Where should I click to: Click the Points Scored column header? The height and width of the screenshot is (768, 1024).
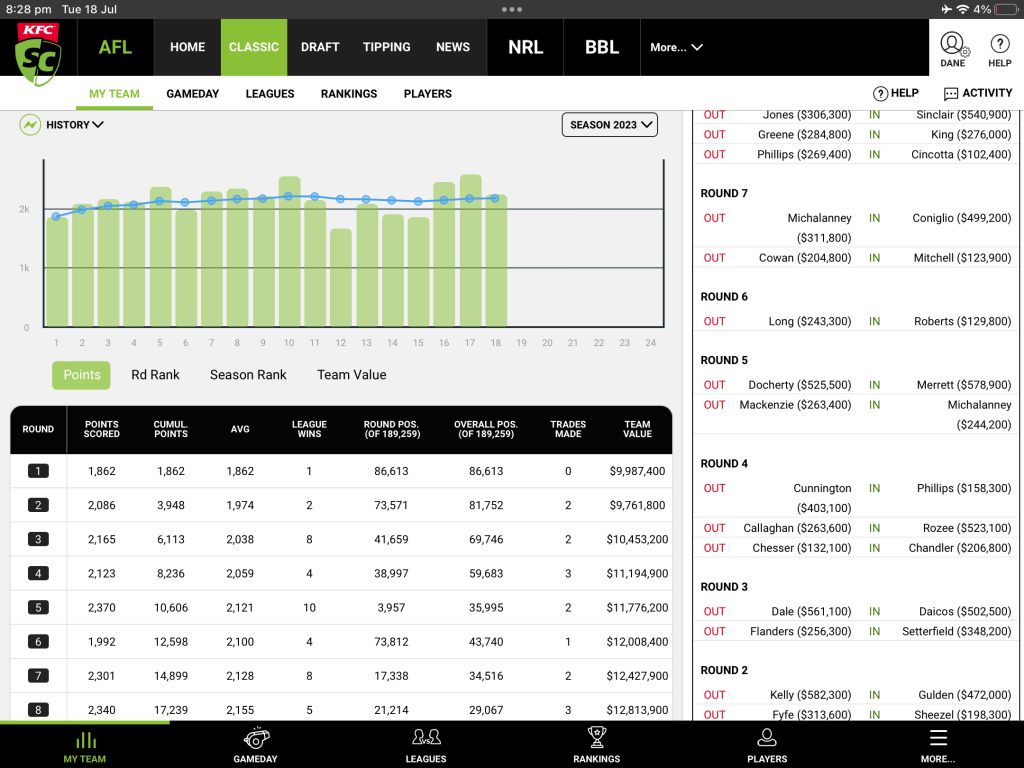[x=101, y=429]
